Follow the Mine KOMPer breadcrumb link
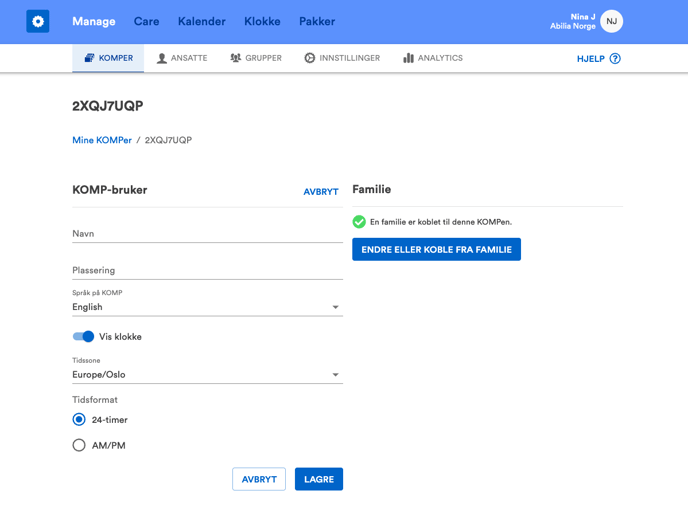Screen dimensions: 688x514 102,140
